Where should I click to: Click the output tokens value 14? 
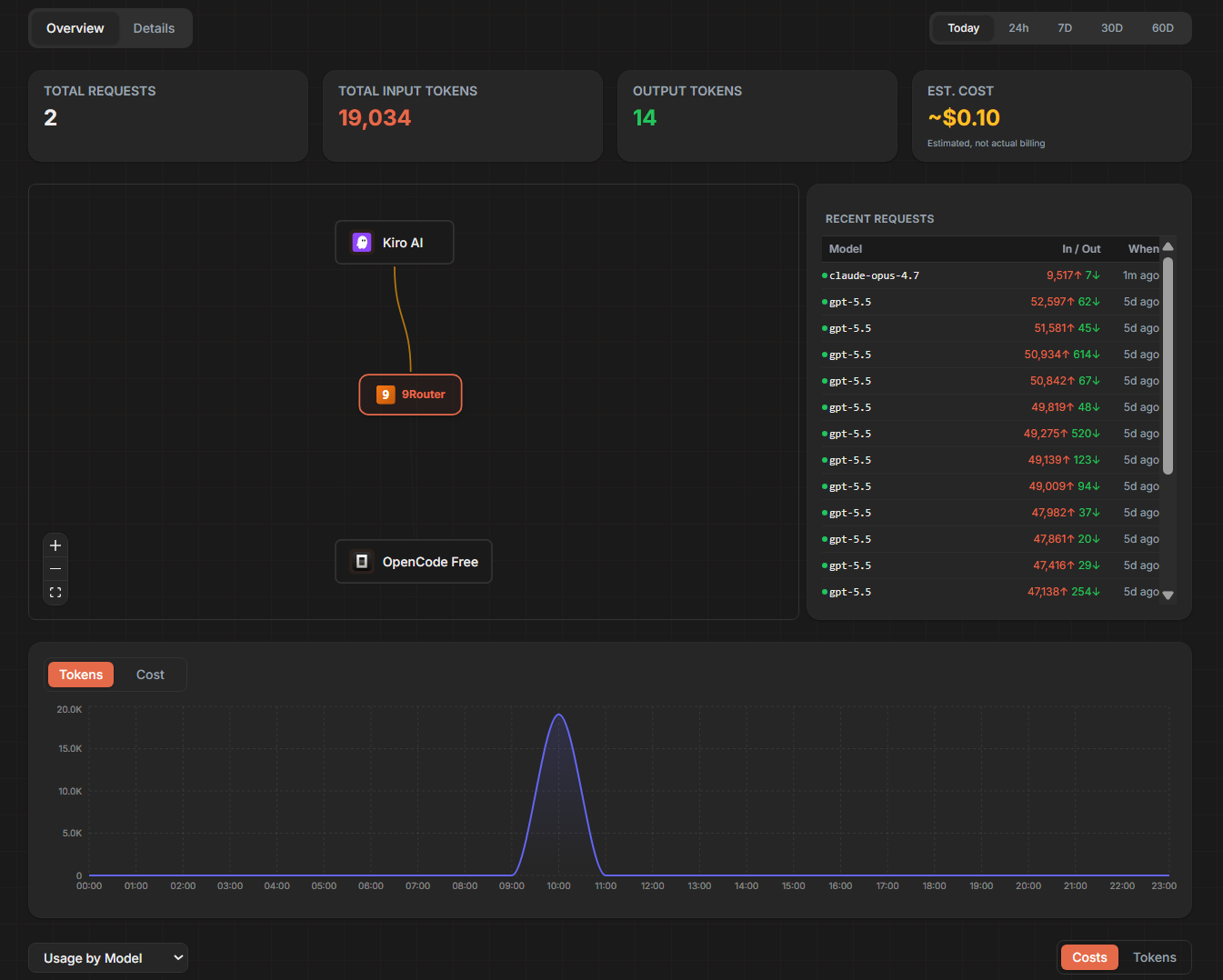click(645, 118)
